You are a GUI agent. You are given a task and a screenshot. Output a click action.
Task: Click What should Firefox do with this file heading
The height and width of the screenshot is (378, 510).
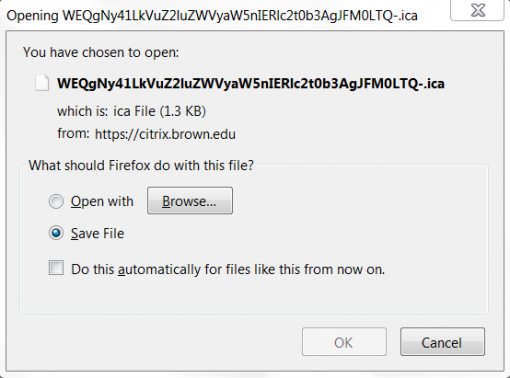click(141, 165)
